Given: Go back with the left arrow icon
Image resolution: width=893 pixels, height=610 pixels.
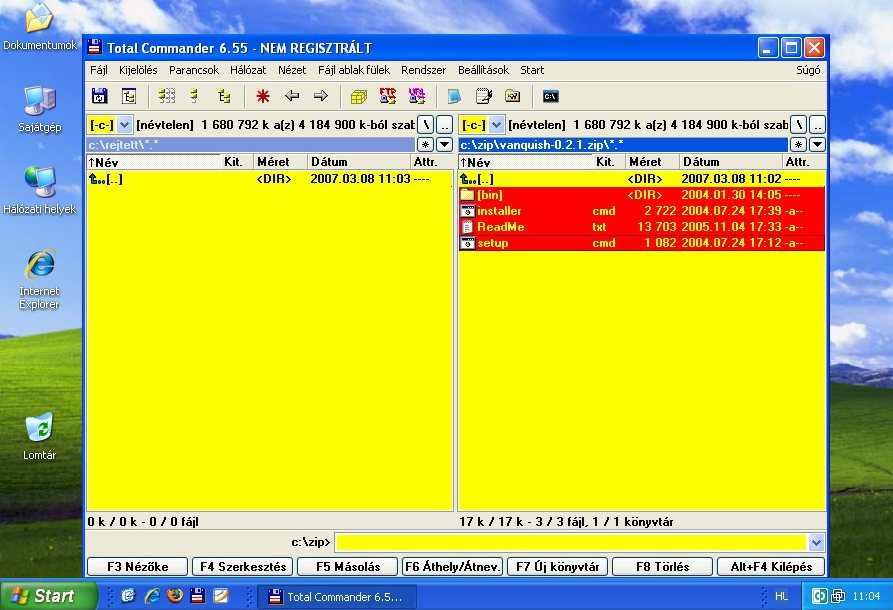Looking at the screenshot, I should click(292, 96).
